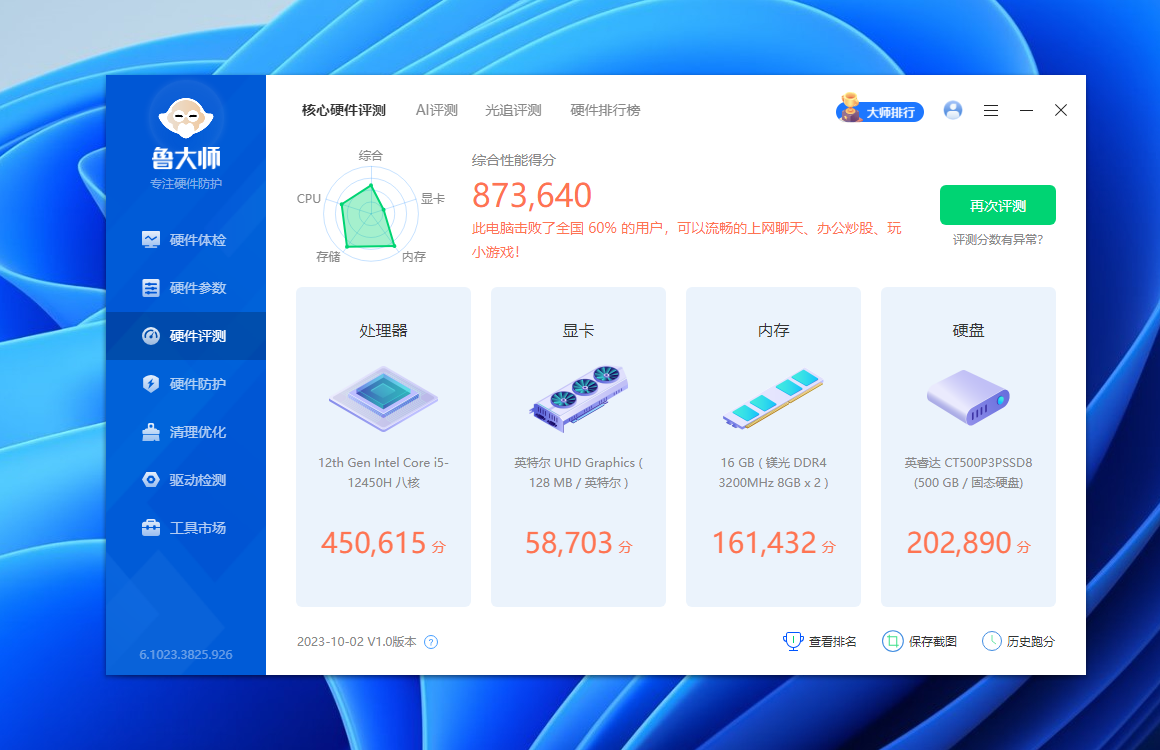Click the 综合性能得分 873,640 score

pos(532,195)
